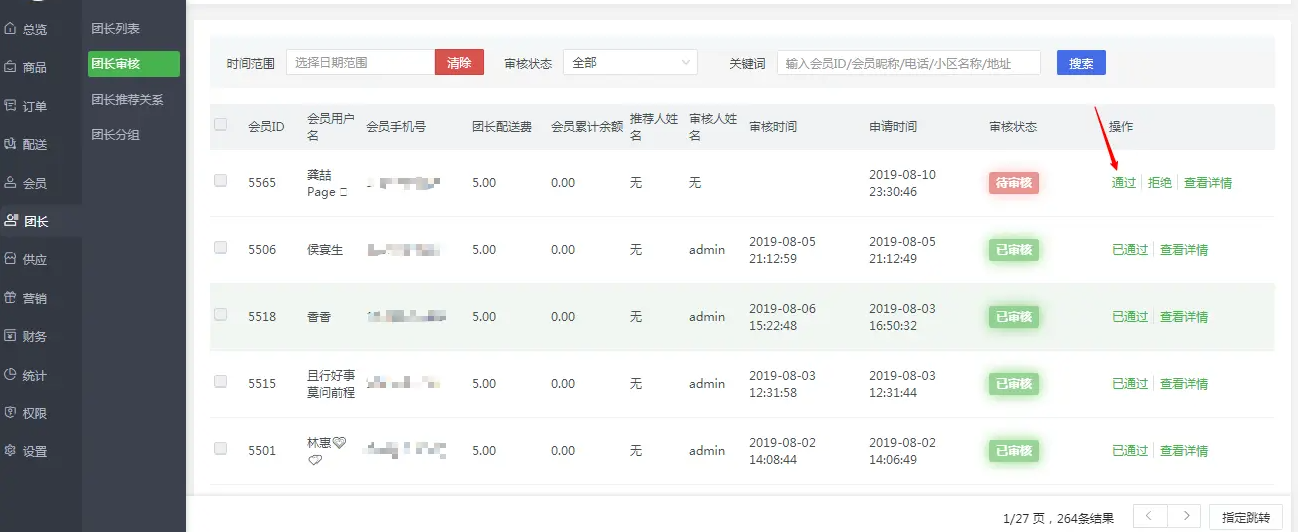The height and width of the screenshot is (532, 1298).
Task: Click the red 清除 clear button
Action: pyautogui.click(x=459, y=63)
